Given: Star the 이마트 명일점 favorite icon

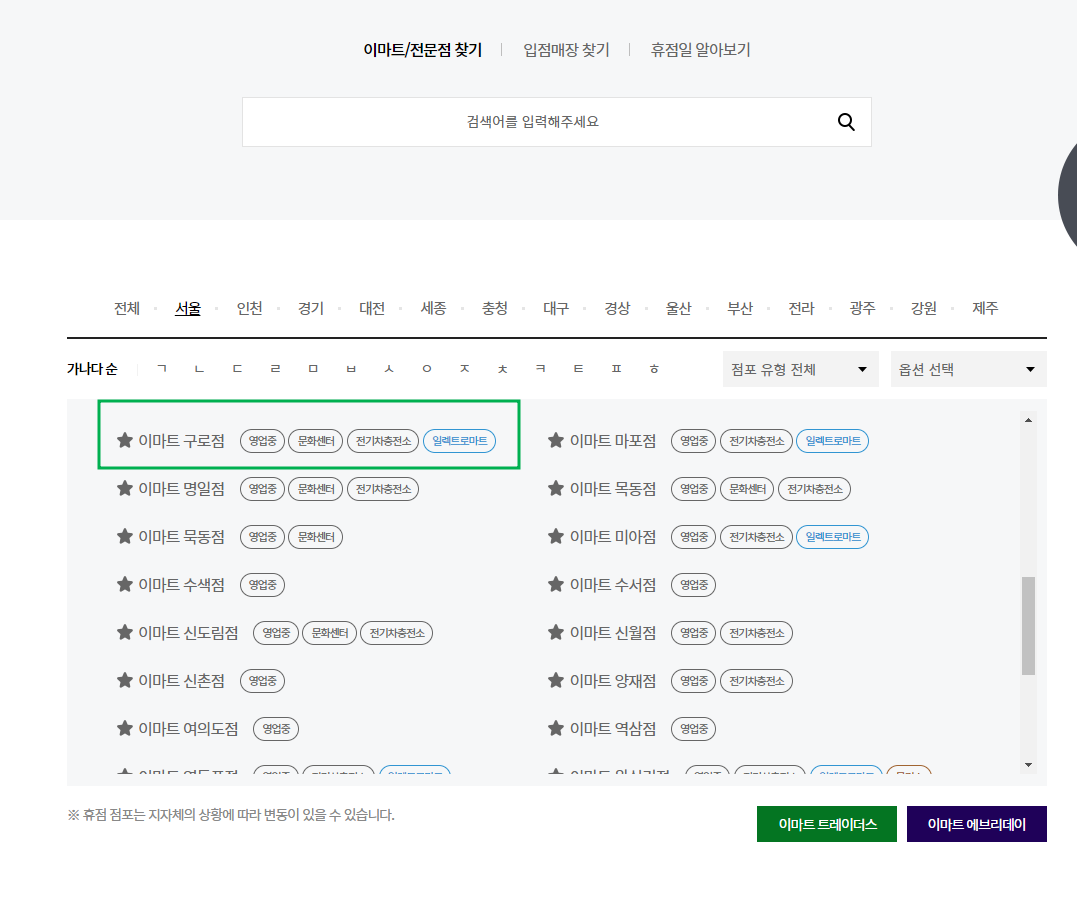Looking at the screenshot, I should 124,488.
